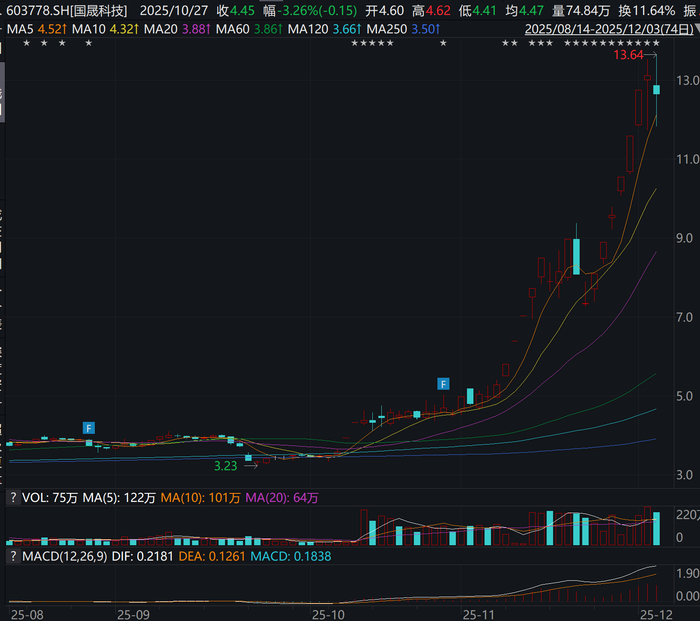Select the tall cyan candlestick near 9.0
This screenshot has height=621, width=700.
click(x=576, y=256)
